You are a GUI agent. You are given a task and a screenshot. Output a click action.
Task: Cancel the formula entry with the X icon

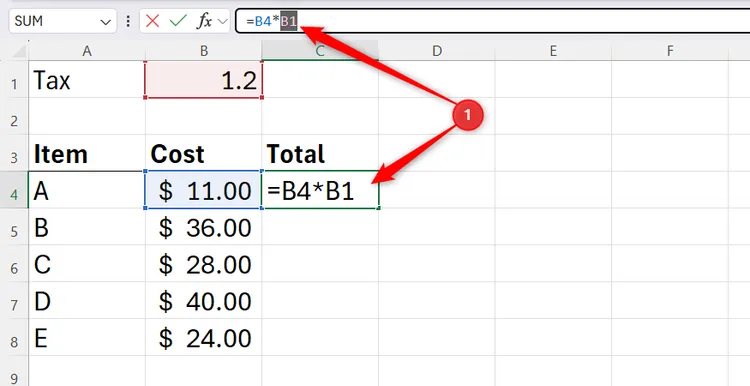[x=153, y=21]
